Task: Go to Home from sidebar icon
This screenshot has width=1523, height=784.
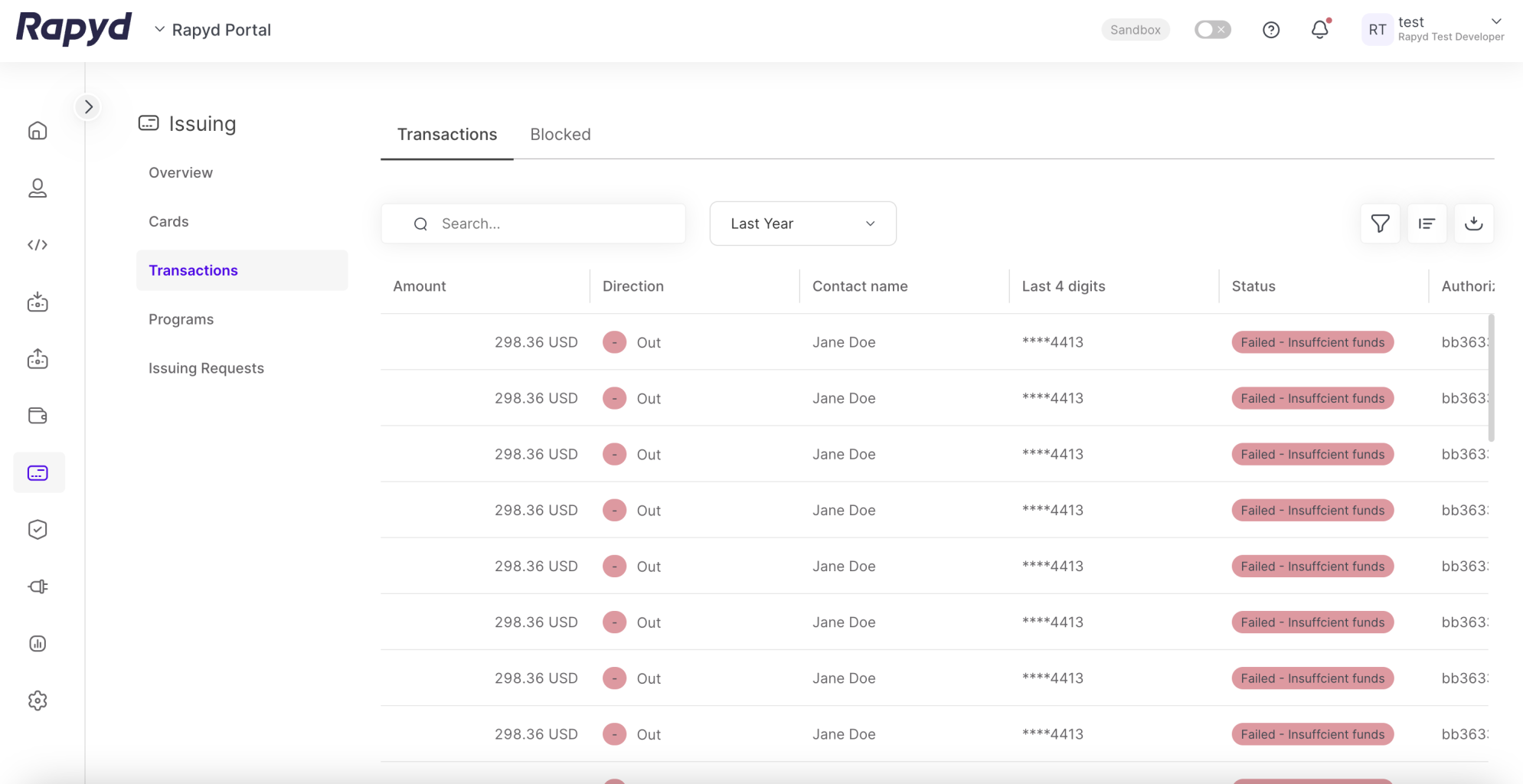Action: 38,131
